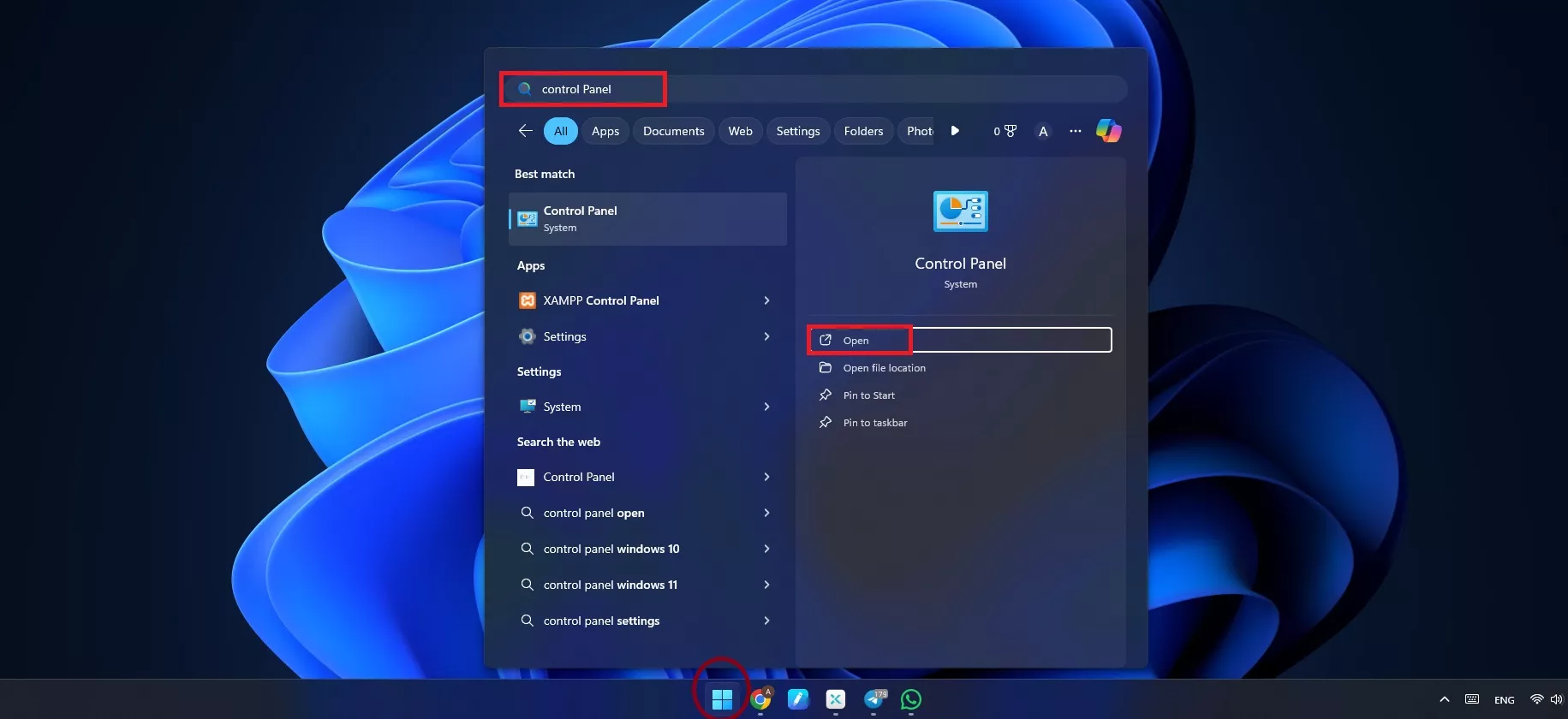Select 'control panel windows 10' suggestion
The height and width of the screenshot is (719, 1568).
click(x=648, y=549)
